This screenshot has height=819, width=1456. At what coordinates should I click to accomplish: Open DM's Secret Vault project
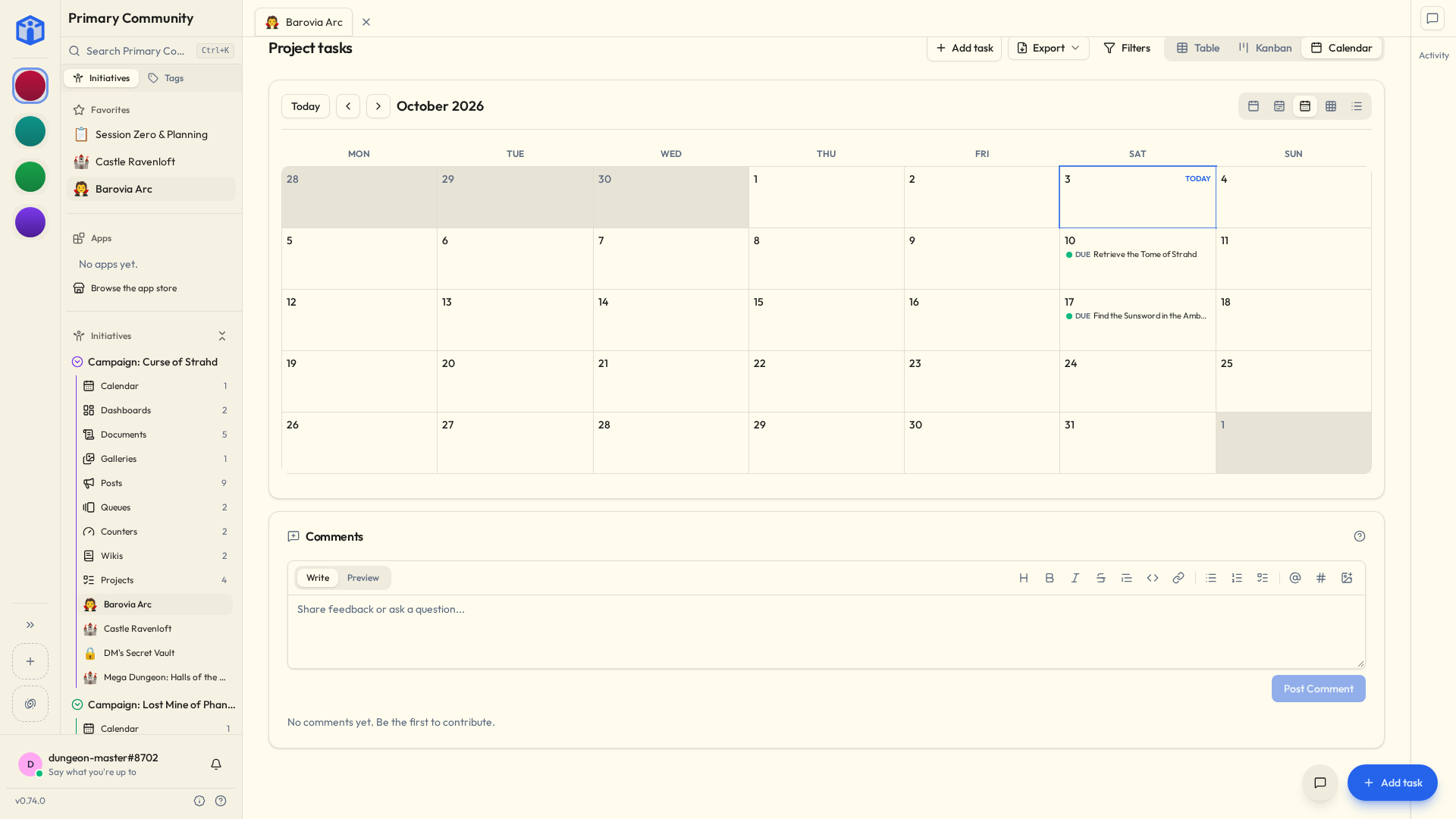(155, 653)
